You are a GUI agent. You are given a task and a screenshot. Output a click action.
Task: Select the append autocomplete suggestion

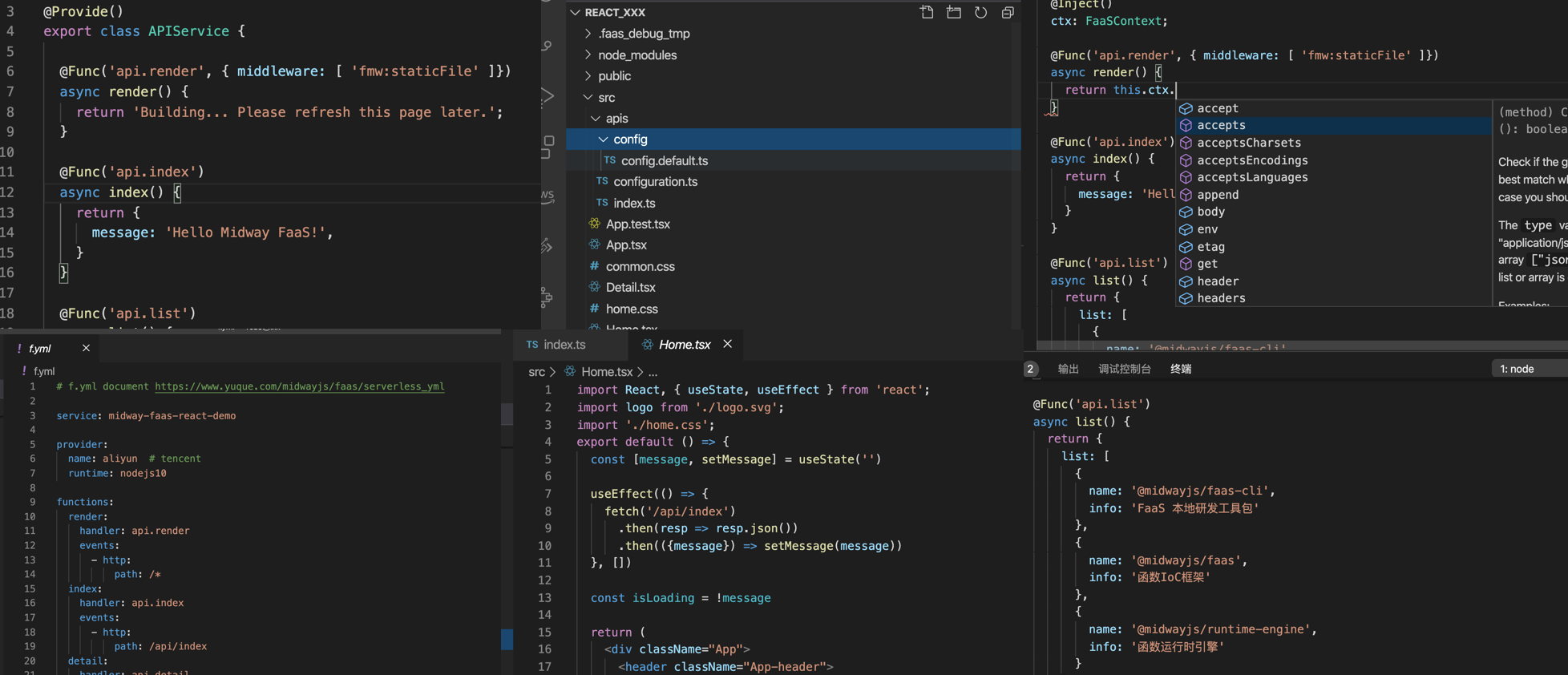click(1334, 195)
